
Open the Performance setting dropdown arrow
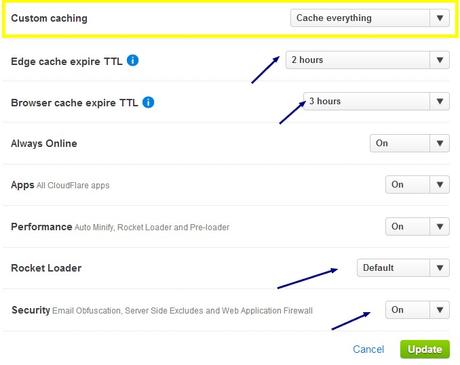point(440,227)
